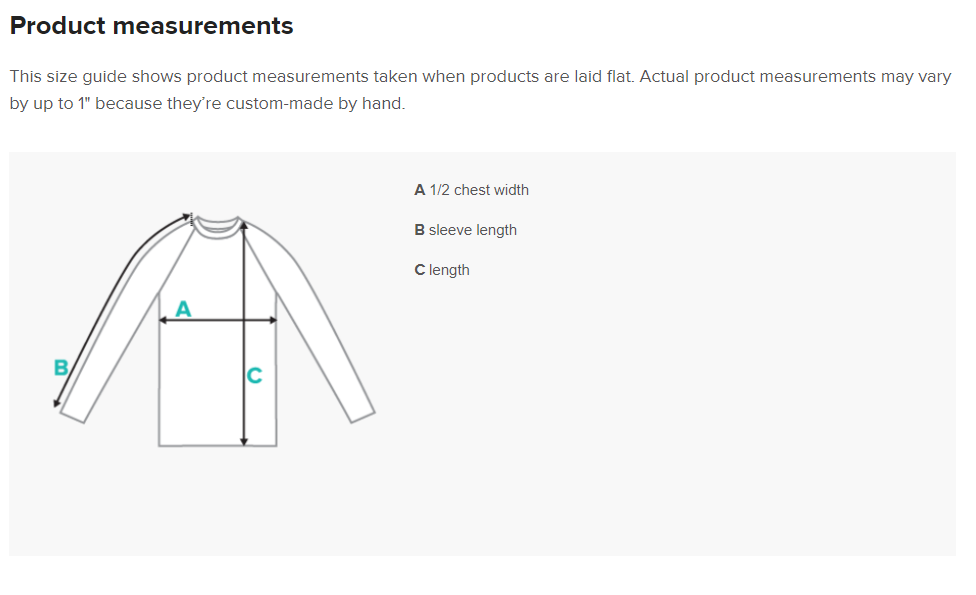976x595 pixels.
Task: Click the shirt collar in the diagram
Action: (x=217, y=226)
